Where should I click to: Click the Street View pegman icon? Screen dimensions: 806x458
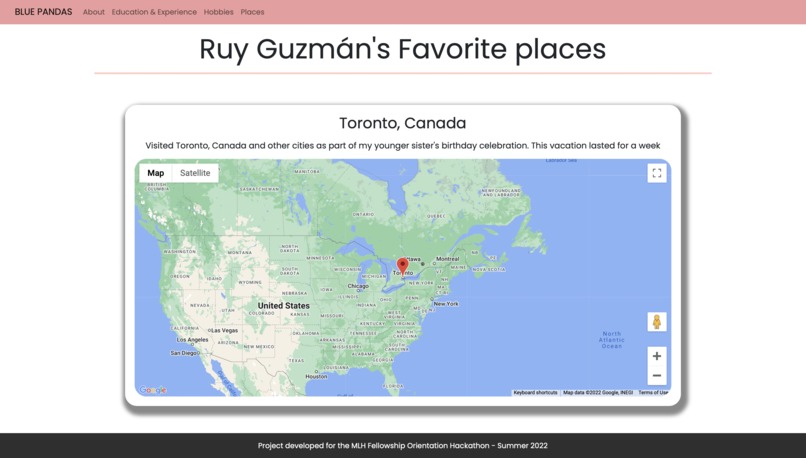click(657, 322)
